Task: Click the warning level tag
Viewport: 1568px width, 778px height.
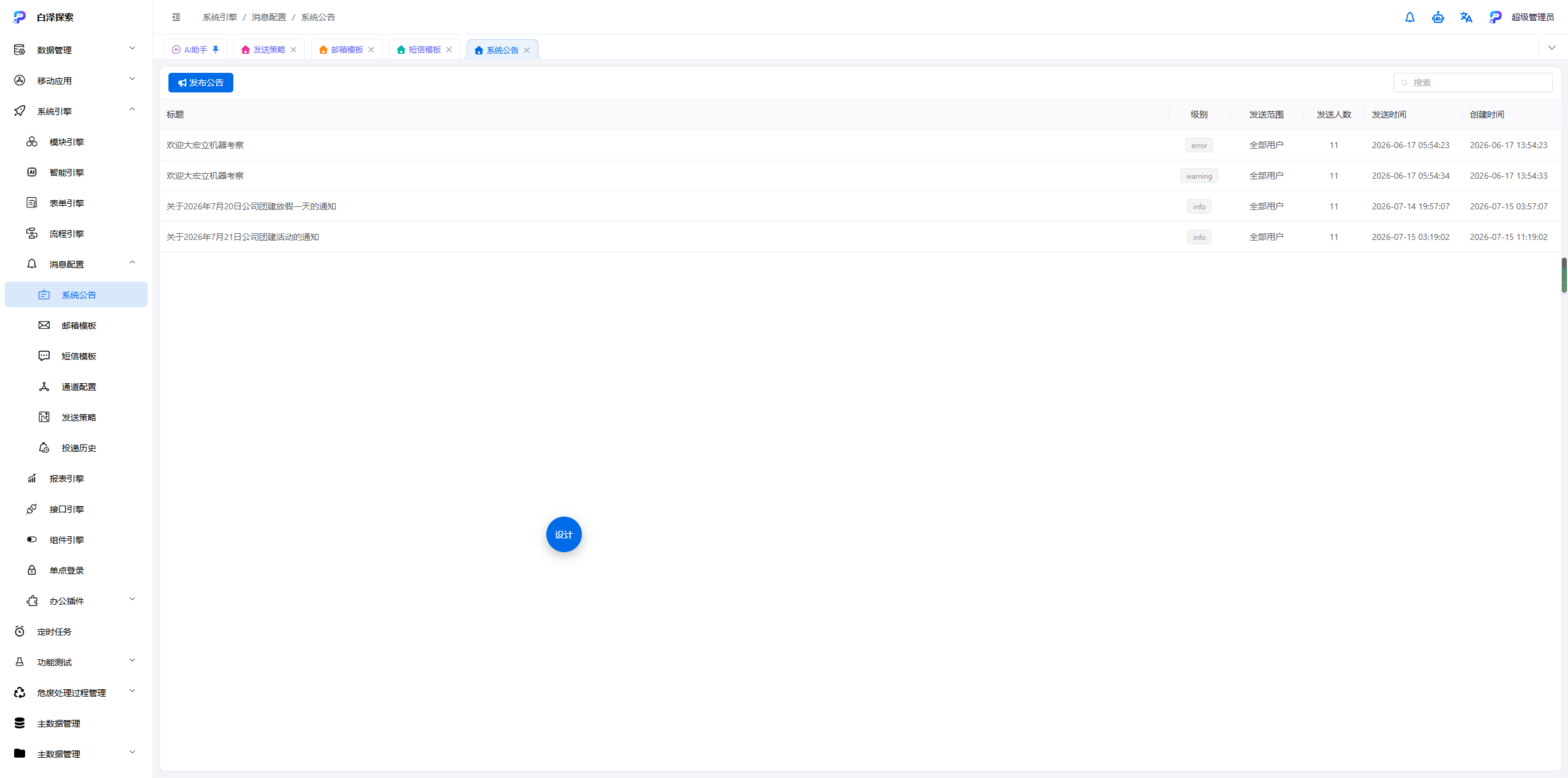Action: pyautogui.click(x=1199, y=176)
